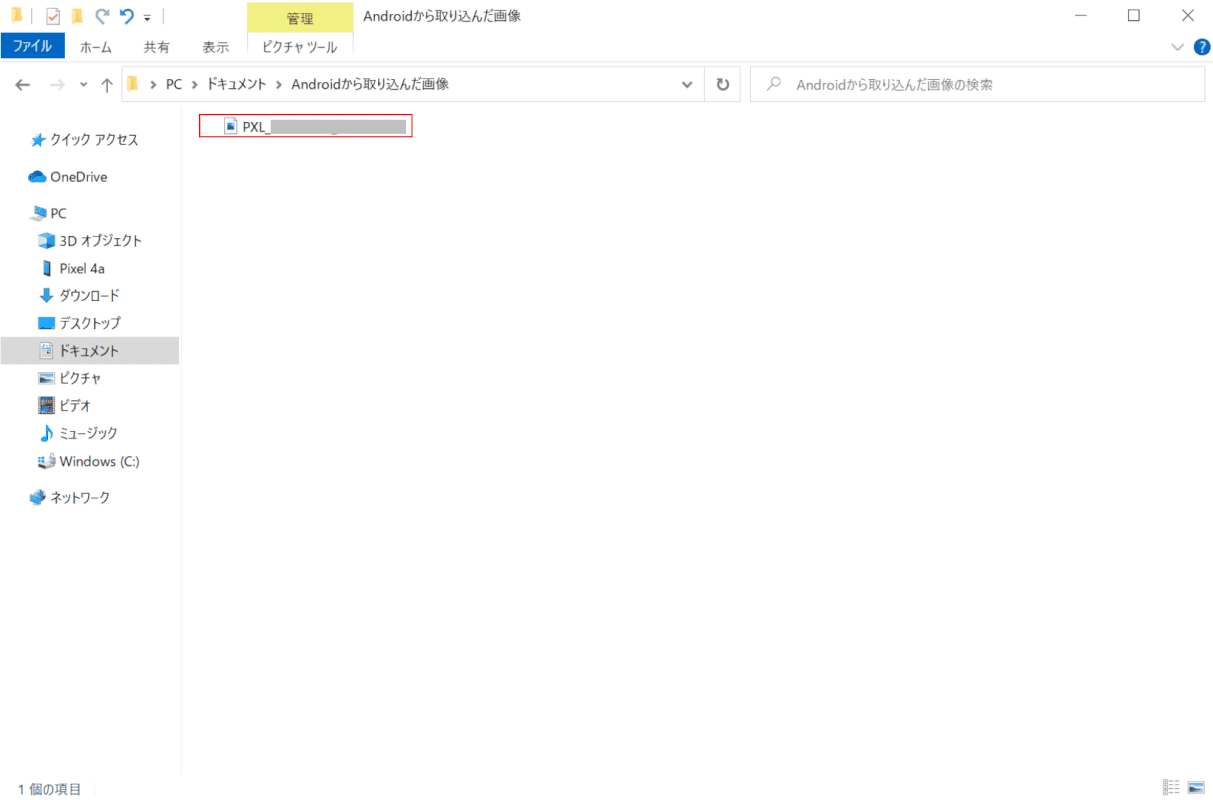
Task: Select Windows (C:) drive
Action: click(x=89, y=461)
